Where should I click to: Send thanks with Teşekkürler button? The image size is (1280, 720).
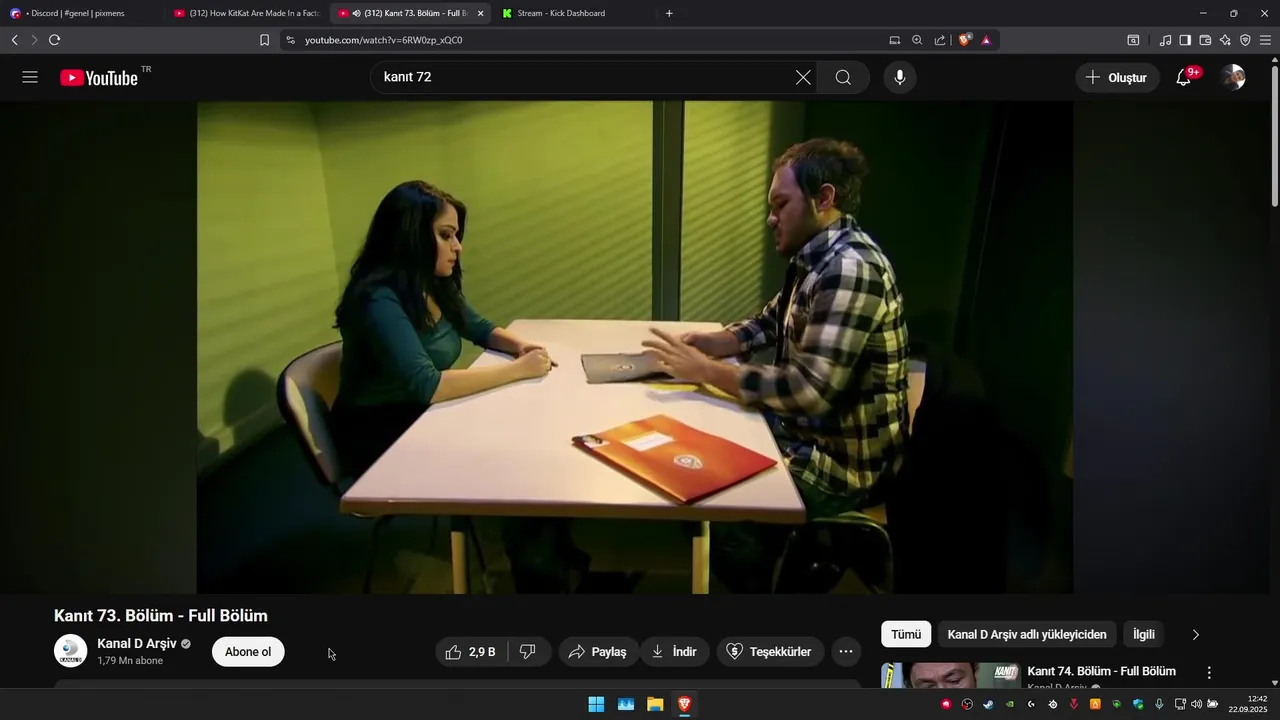(770, 652)
